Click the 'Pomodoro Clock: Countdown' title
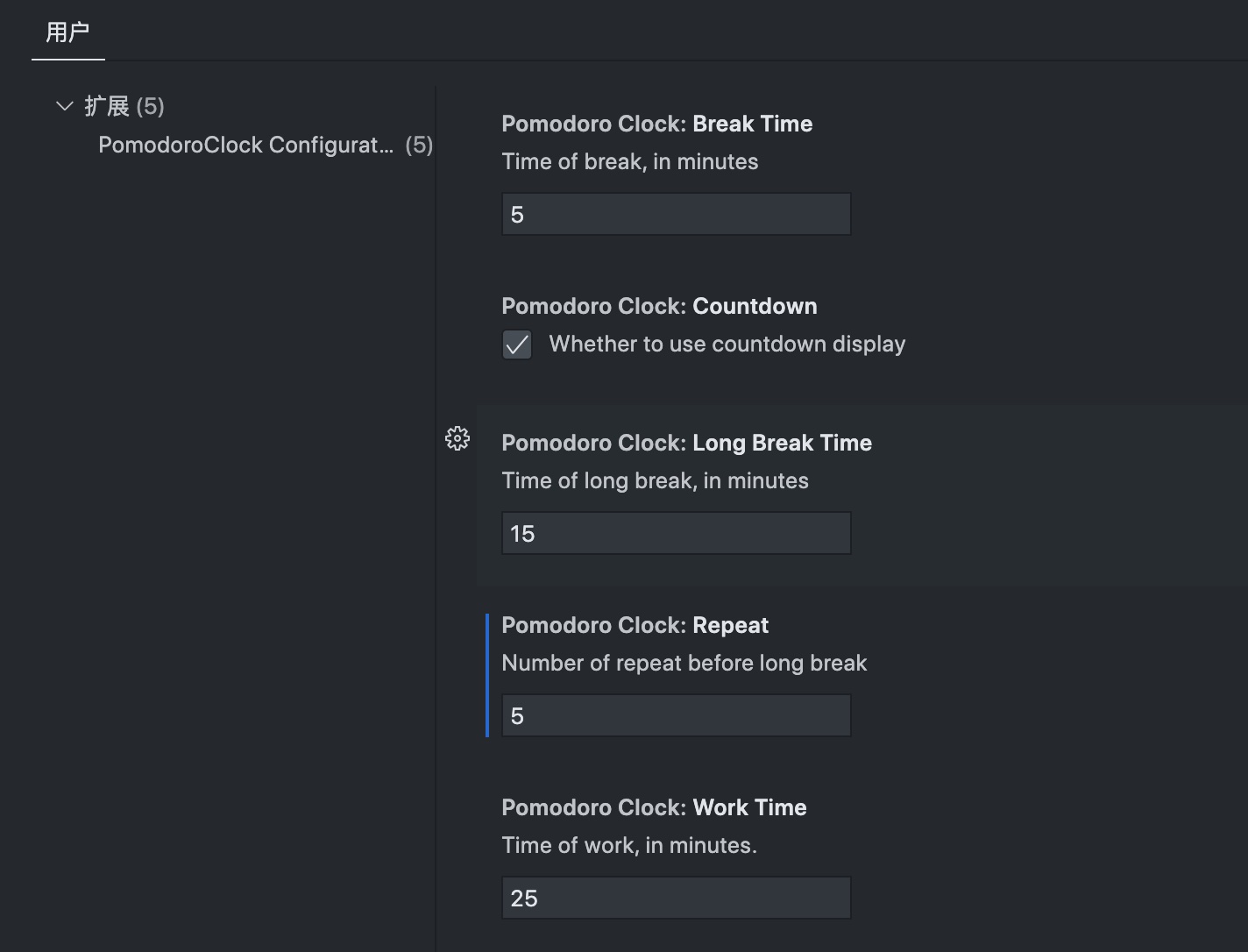The width and height of the screenshot is (1248, 952). click(659, 306)
